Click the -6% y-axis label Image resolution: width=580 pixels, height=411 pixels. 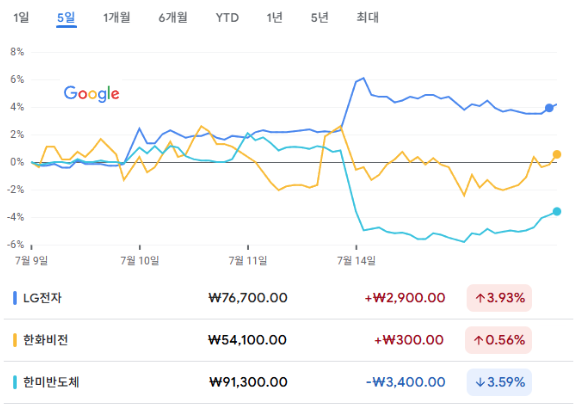(15, 244)
